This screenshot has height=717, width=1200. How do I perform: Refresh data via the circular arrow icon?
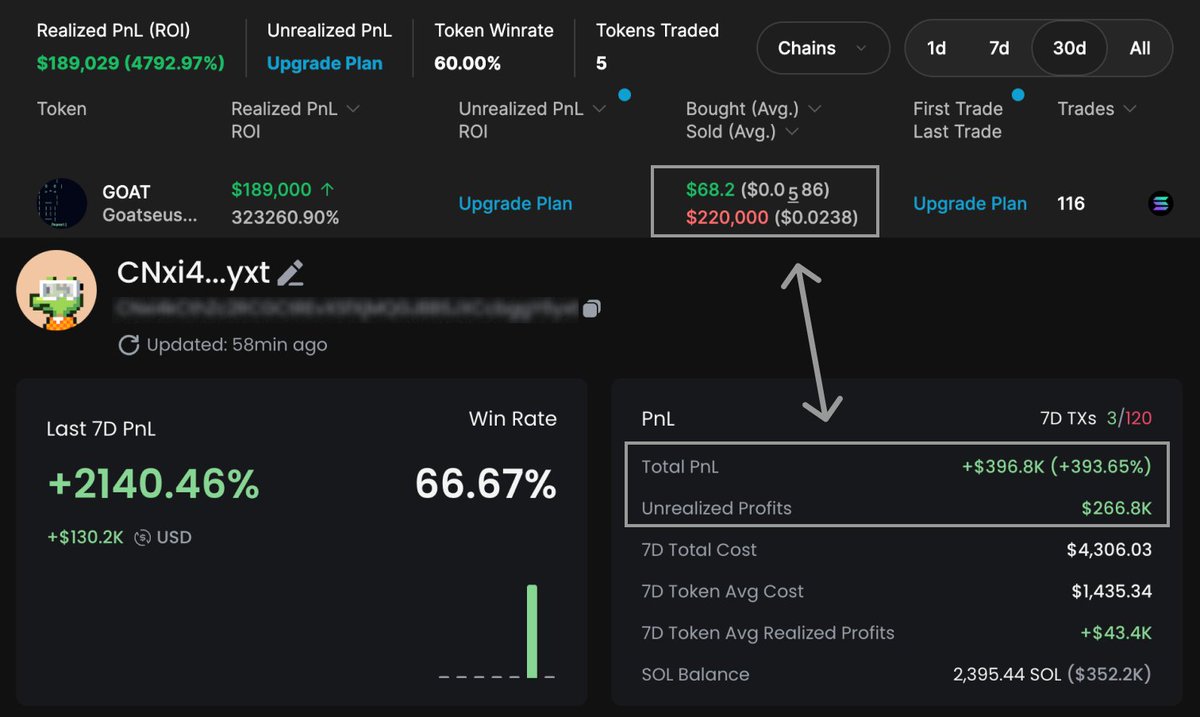pos(129,344)
